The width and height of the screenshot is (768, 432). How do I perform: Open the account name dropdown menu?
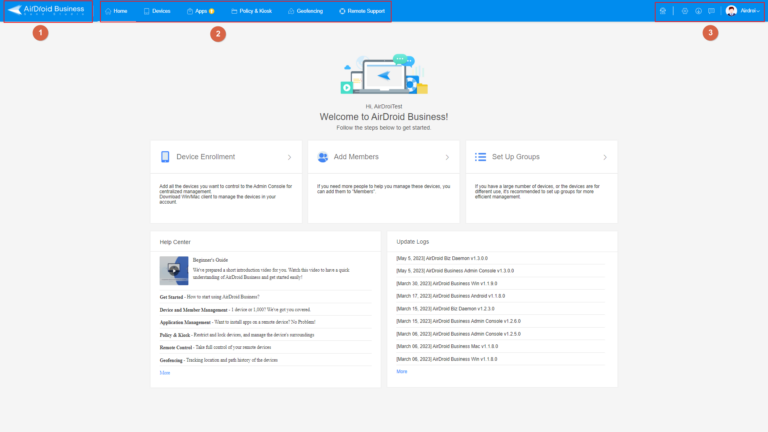coord(750,10)
